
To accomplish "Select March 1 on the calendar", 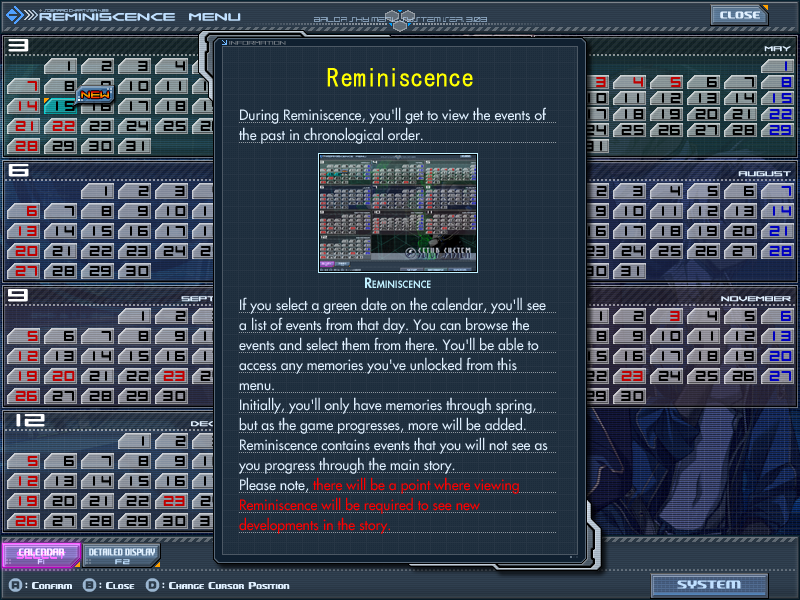I will [x=60, y=66].
